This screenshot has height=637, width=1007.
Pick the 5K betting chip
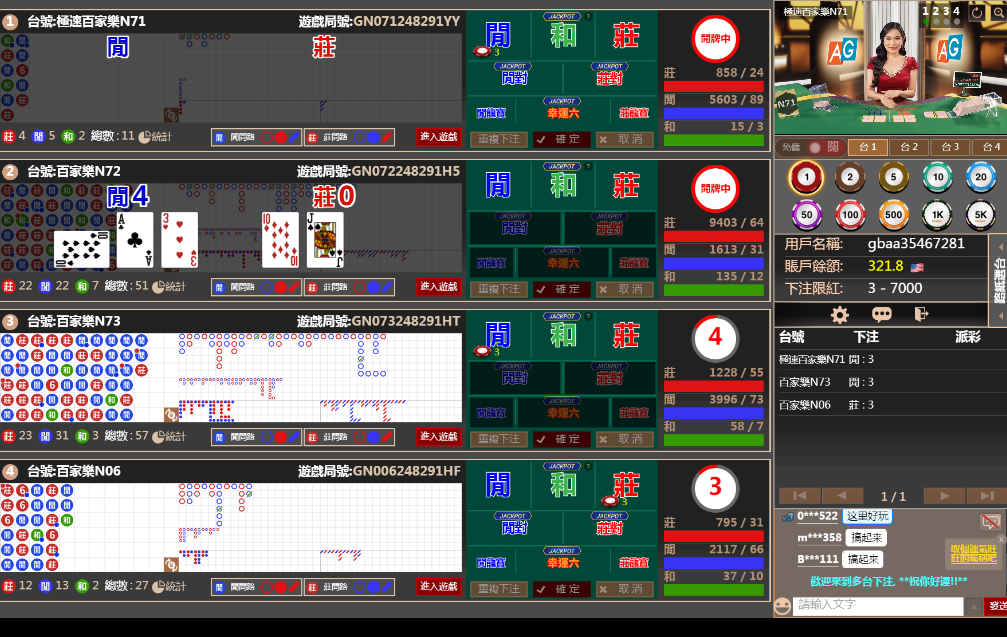click(980, 214)
